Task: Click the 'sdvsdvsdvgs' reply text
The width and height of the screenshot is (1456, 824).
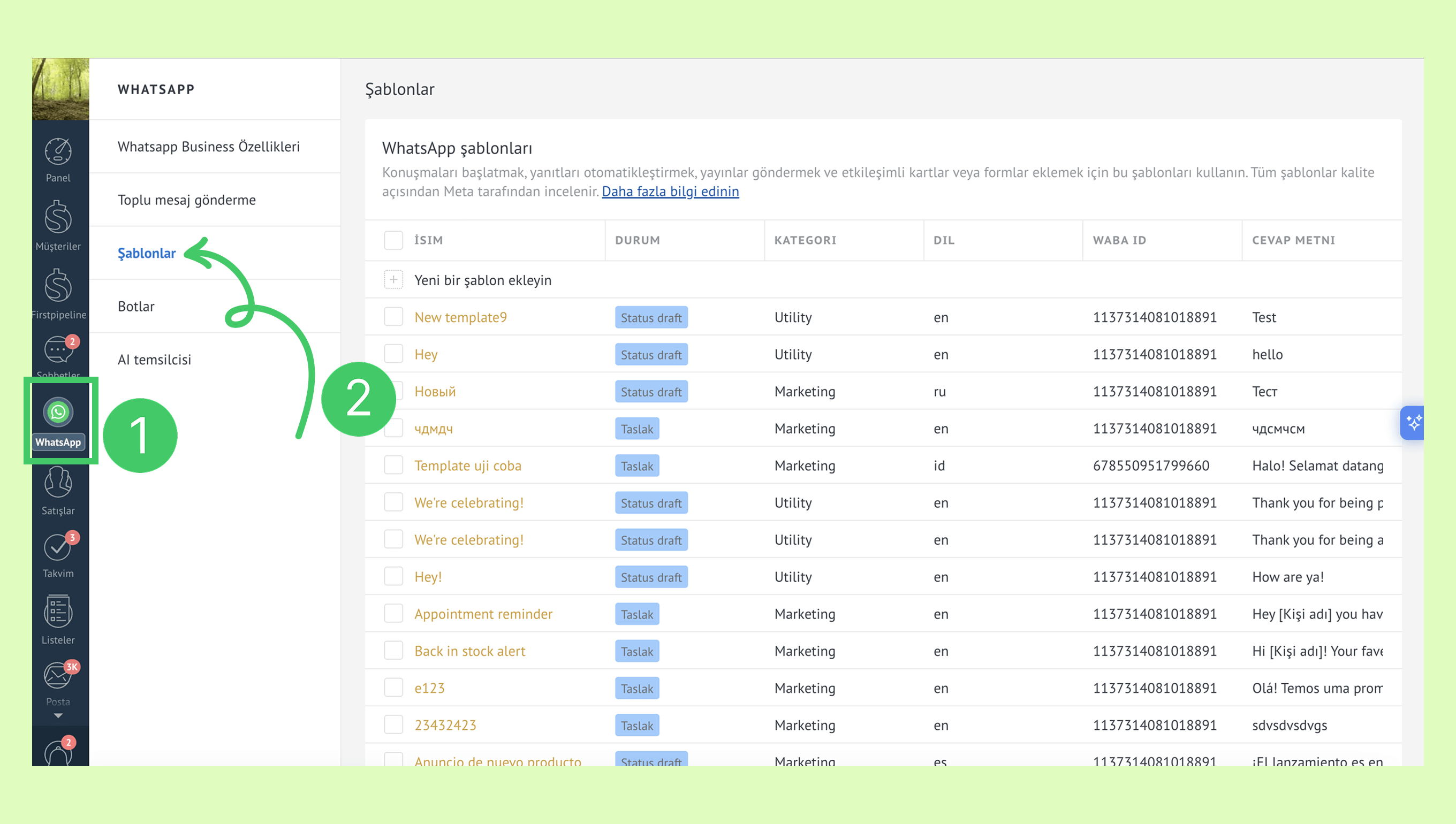Action: pos(1290,725)
